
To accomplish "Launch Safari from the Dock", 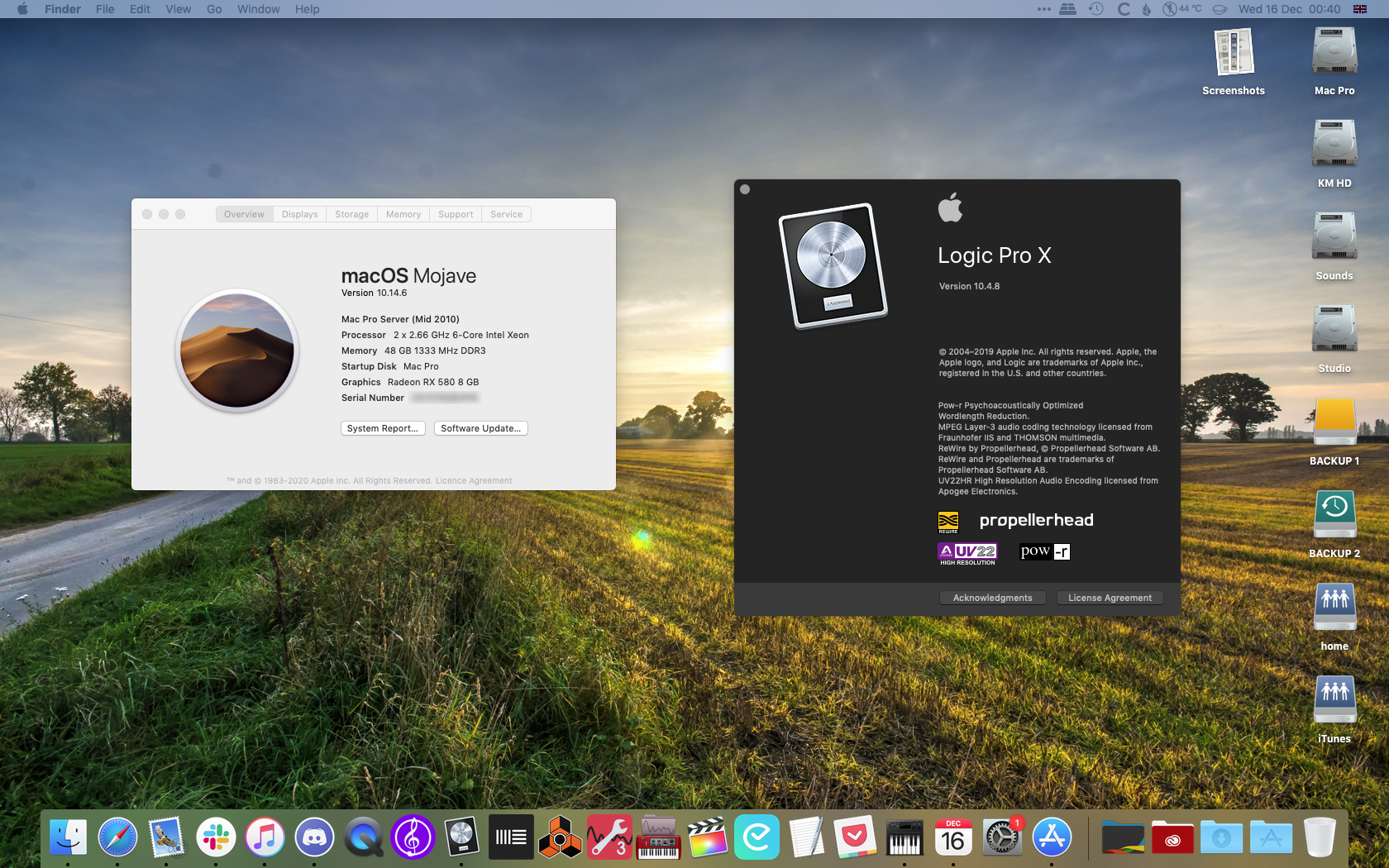I will pyautogui.click(x=117, y=837).
